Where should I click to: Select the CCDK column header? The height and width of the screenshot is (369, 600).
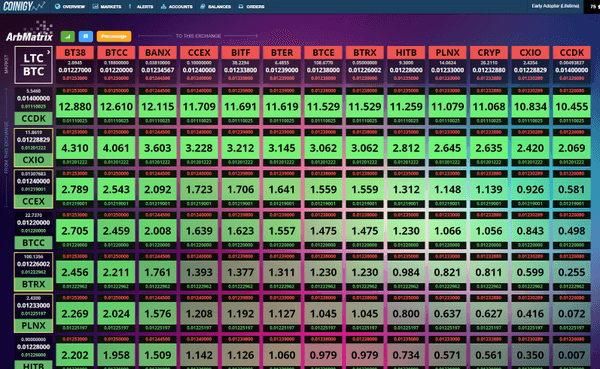click(572, 52)
